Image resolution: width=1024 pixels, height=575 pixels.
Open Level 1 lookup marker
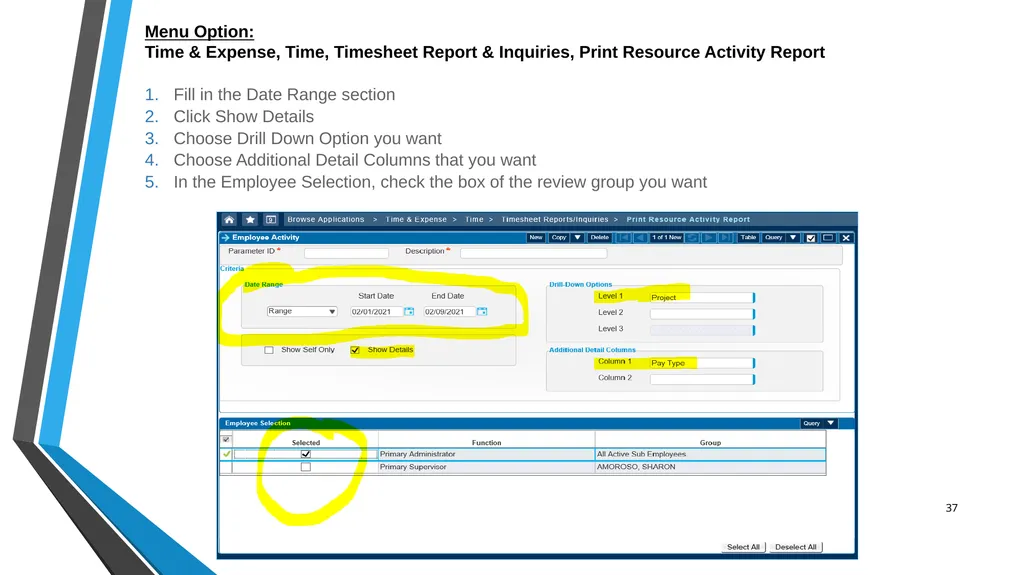pyautogui.click(x=754, y=297)
